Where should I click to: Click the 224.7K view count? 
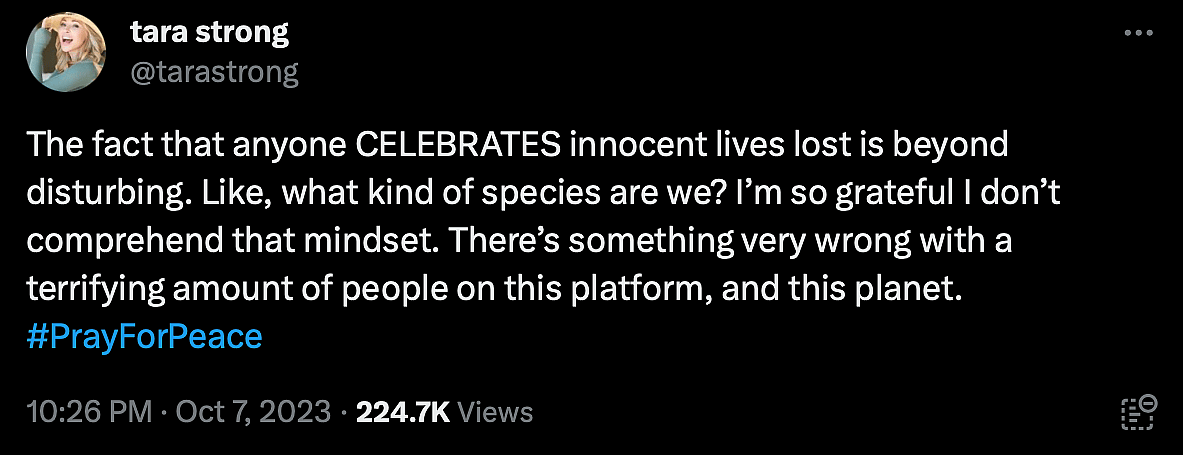(x=403, y=412)
